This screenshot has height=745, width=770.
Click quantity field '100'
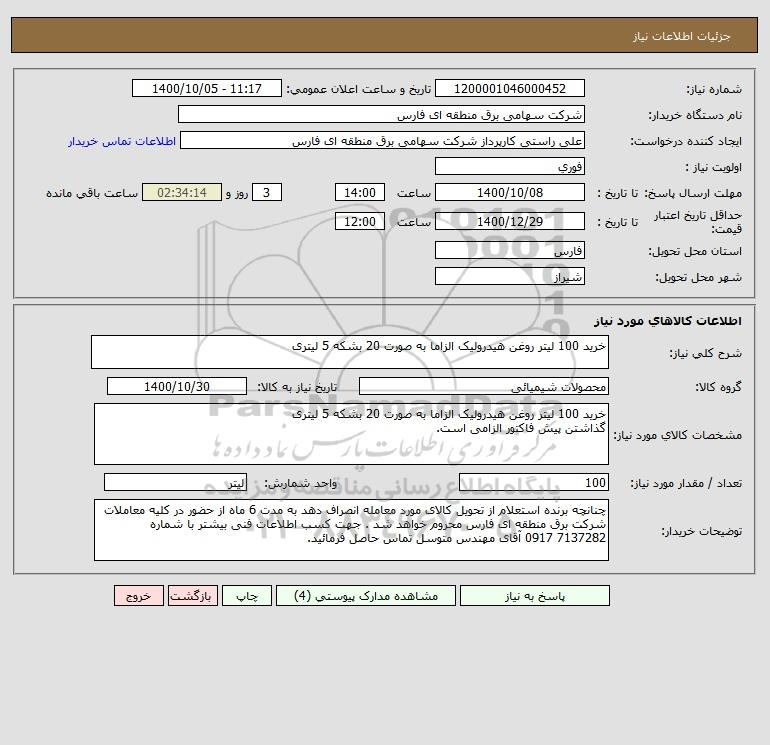(x=534, y=483)
